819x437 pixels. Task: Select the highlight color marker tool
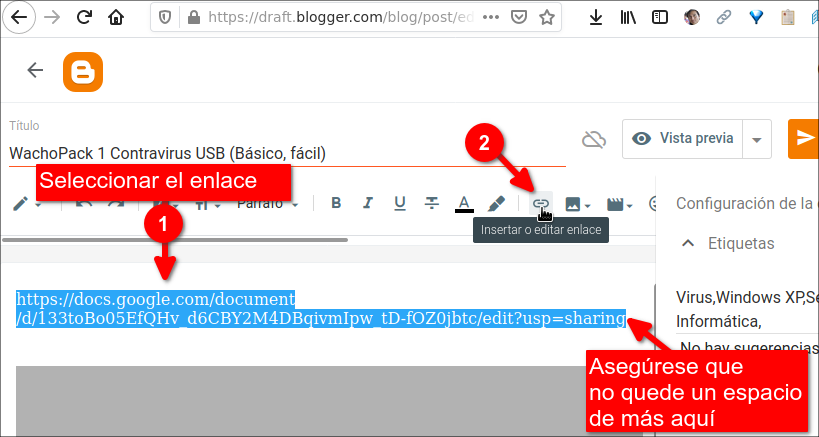pyautogui.click(x=496, y=204)
